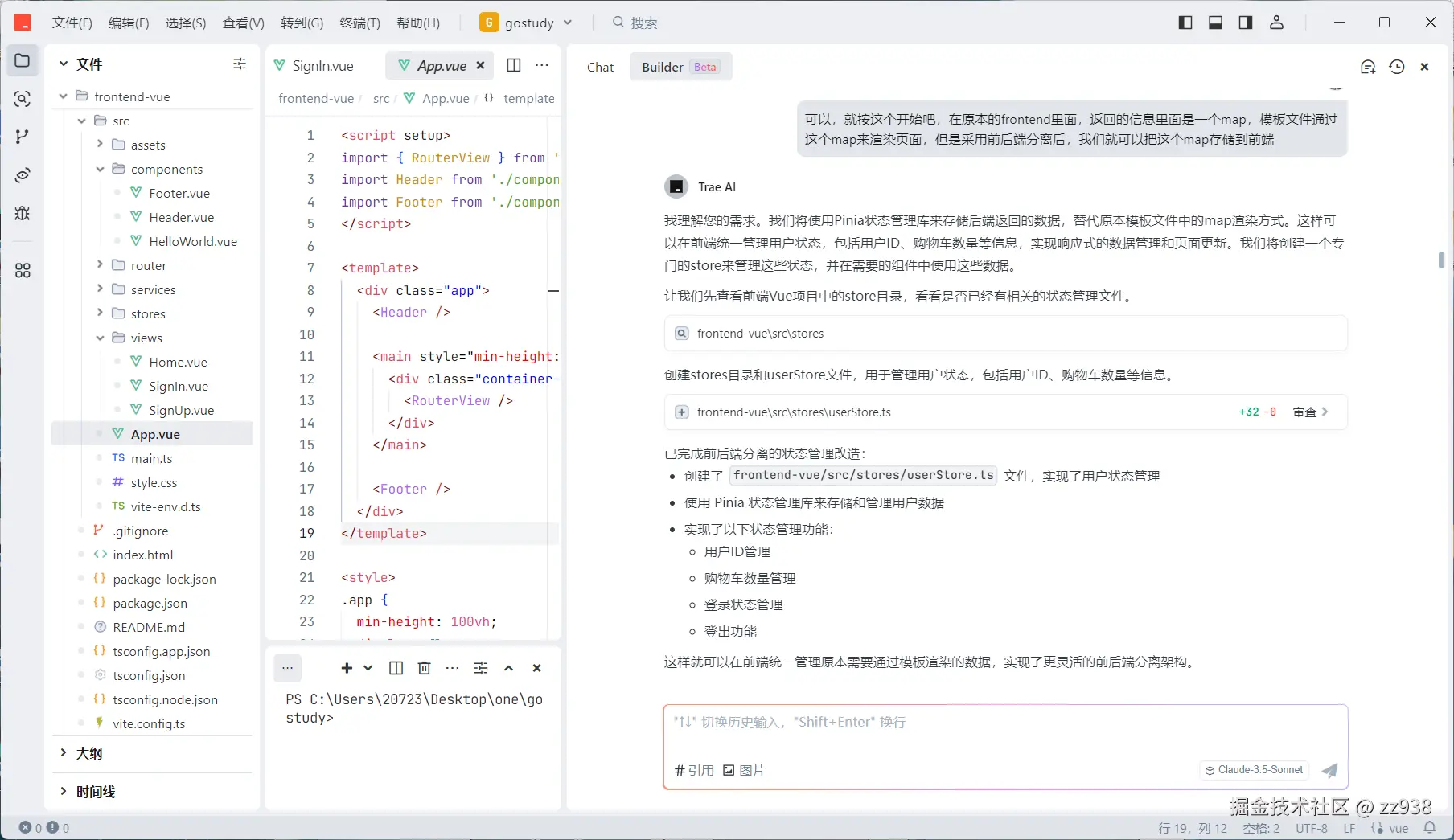Open the 编辑(E) menu
This screenshot has width=1454, height=840.
129,23
